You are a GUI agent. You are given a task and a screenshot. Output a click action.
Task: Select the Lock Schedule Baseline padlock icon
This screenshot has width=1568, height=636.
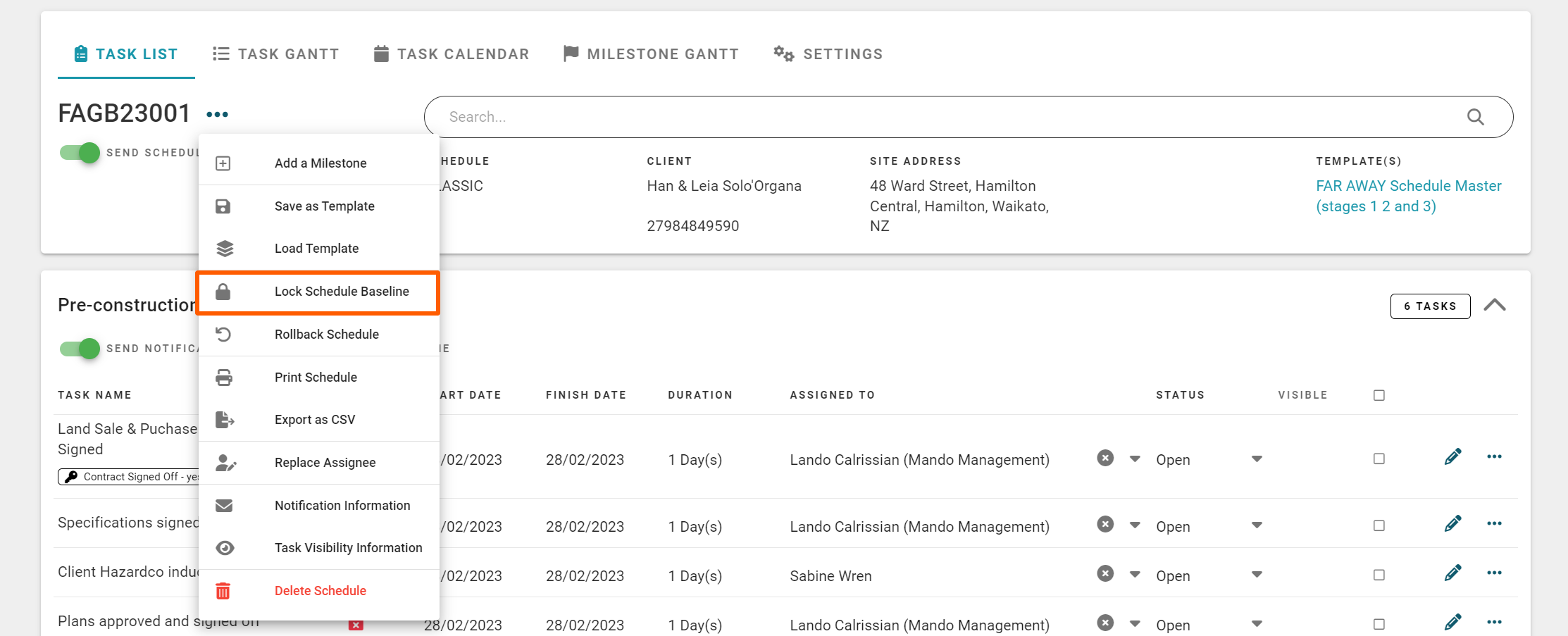point(223,291)
